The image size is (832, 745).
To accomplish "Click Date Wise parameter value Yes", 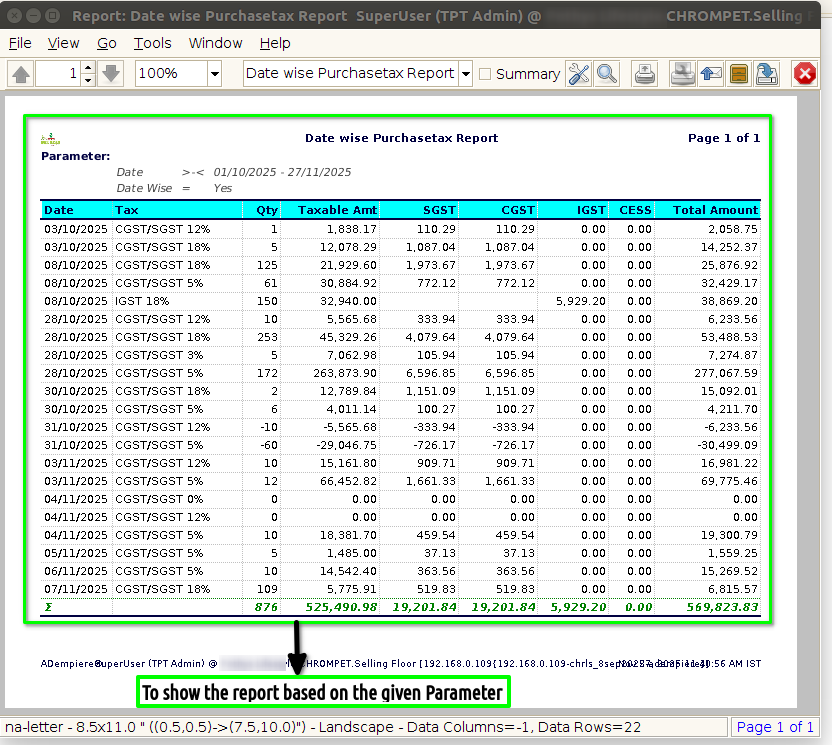I will 223,188.
